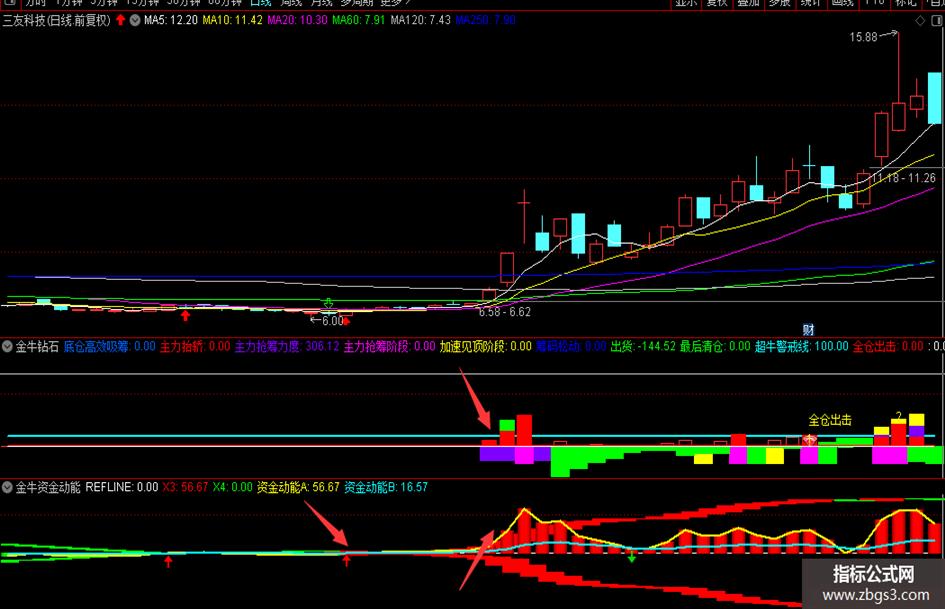The height and width of the screenshot is (609, 945).
Task: Click the yellow 全仓出击 signal label in the chart
Action: tap(830, 420)
